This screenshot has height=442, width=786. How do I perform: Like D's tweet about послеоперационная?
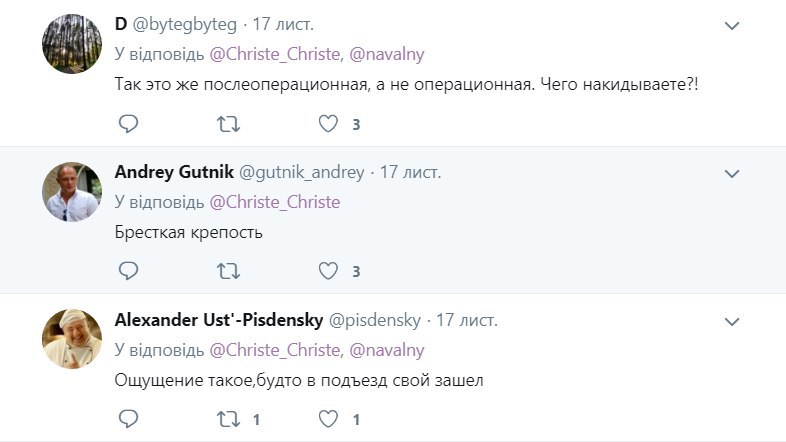click(329, 123)
